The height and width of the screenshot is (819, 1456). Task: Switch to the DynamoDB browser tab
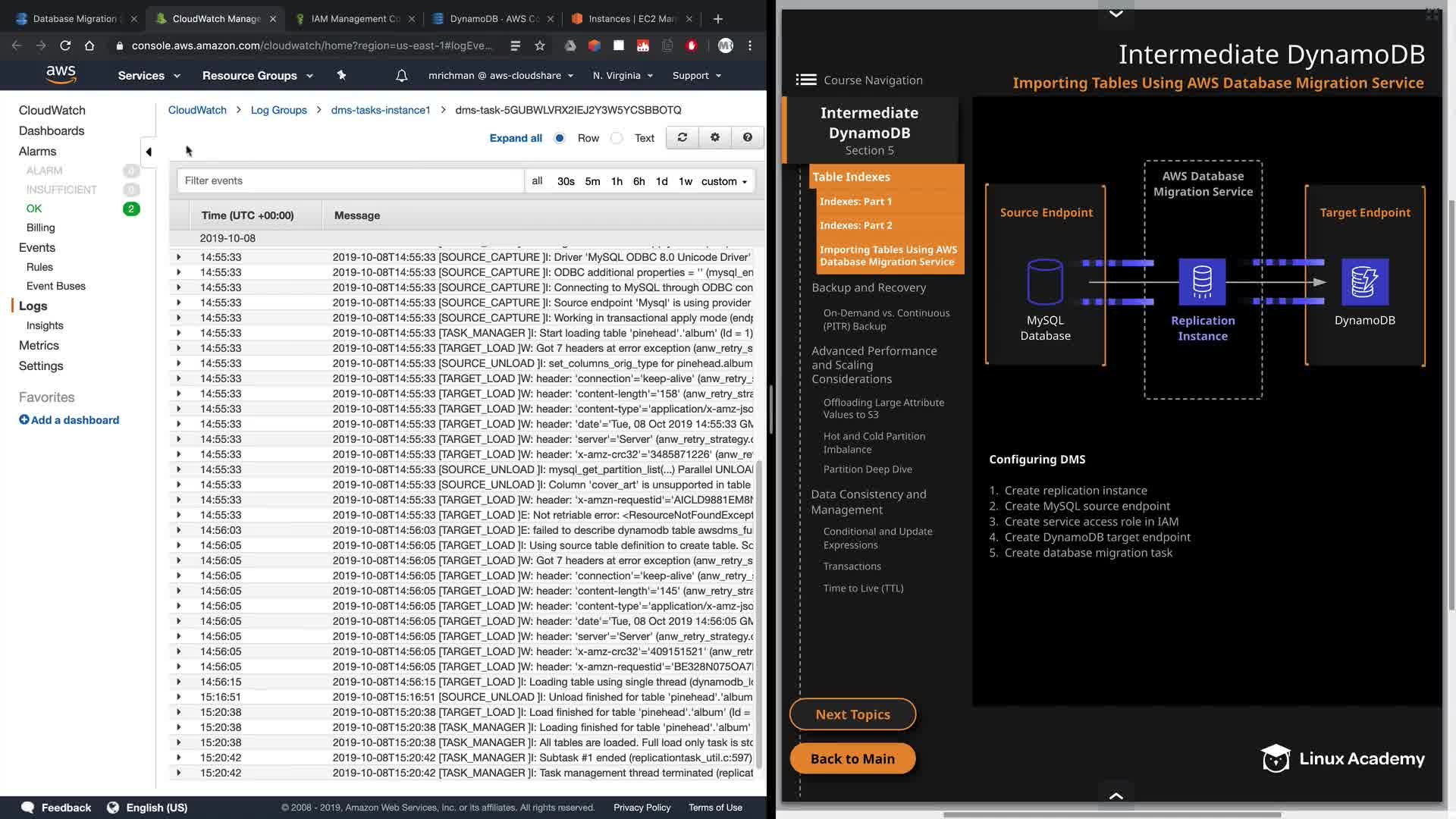[x=493, y=18]
